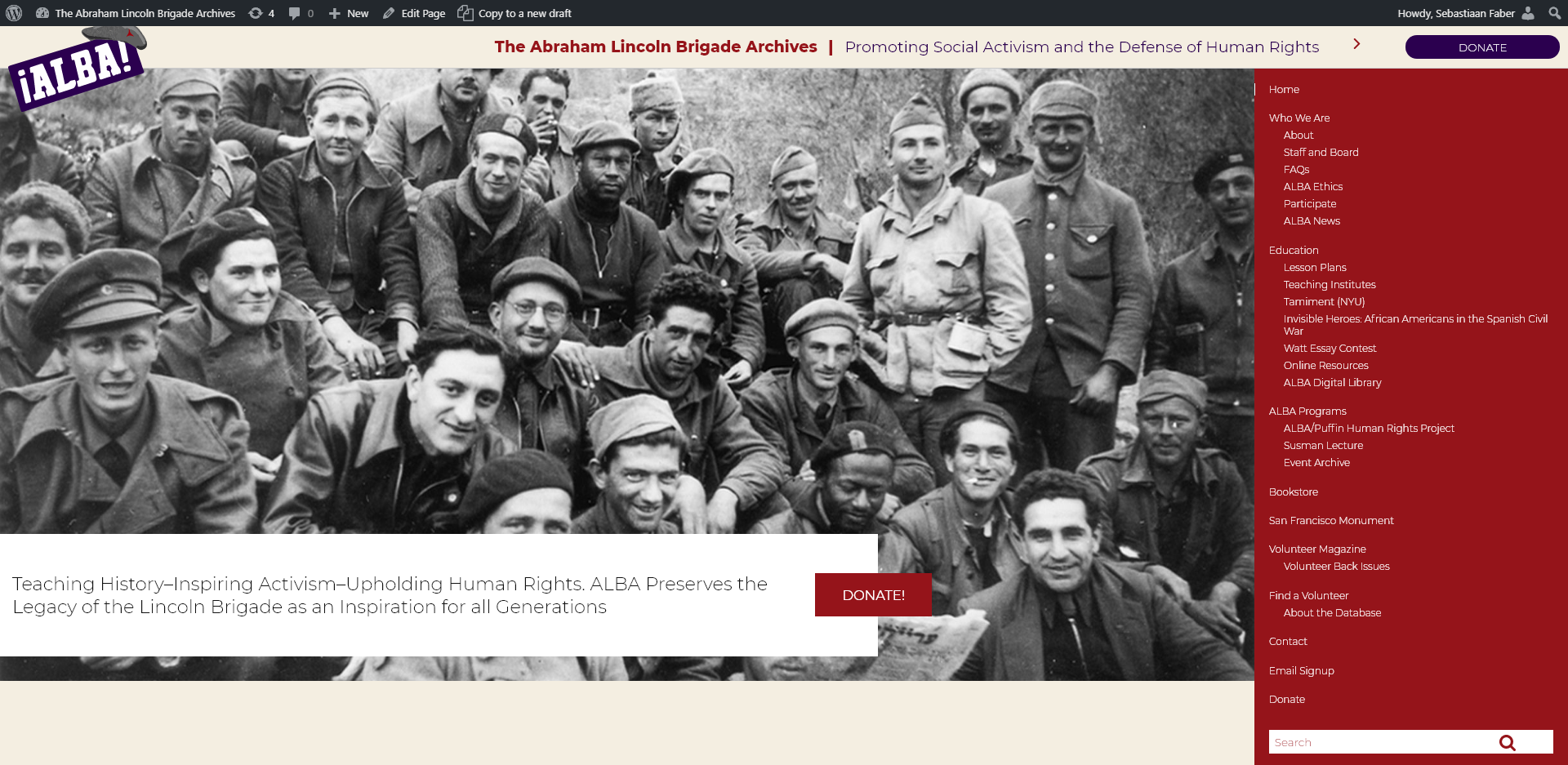The width and height of the screenshot is (1568, 765).
Task: Click the Donate link in sidebar
Action: pos(1287,700)
